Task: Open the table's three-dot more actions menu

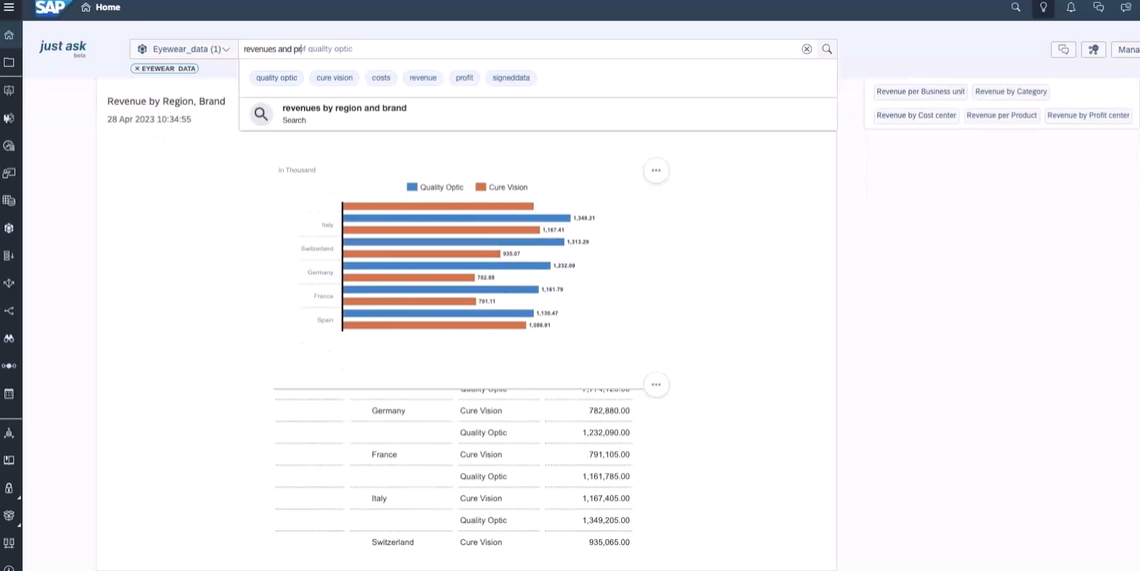Action: [656, 385]
